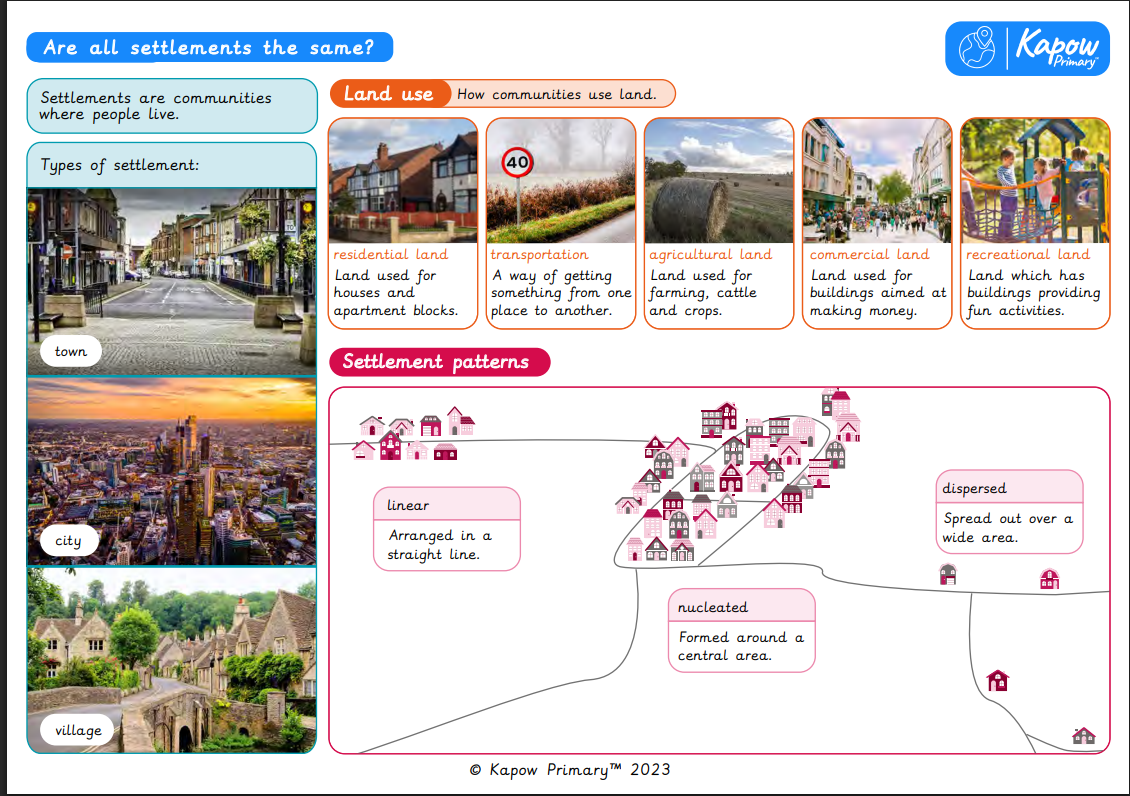Click the 'village' label on photo

(78, 731)
